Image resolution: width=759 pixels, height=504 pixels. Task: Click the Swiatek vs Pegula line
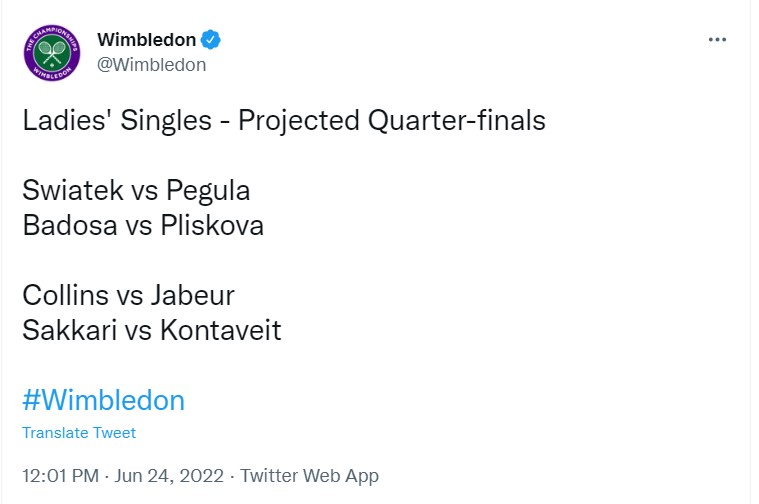tap(136, 191)
